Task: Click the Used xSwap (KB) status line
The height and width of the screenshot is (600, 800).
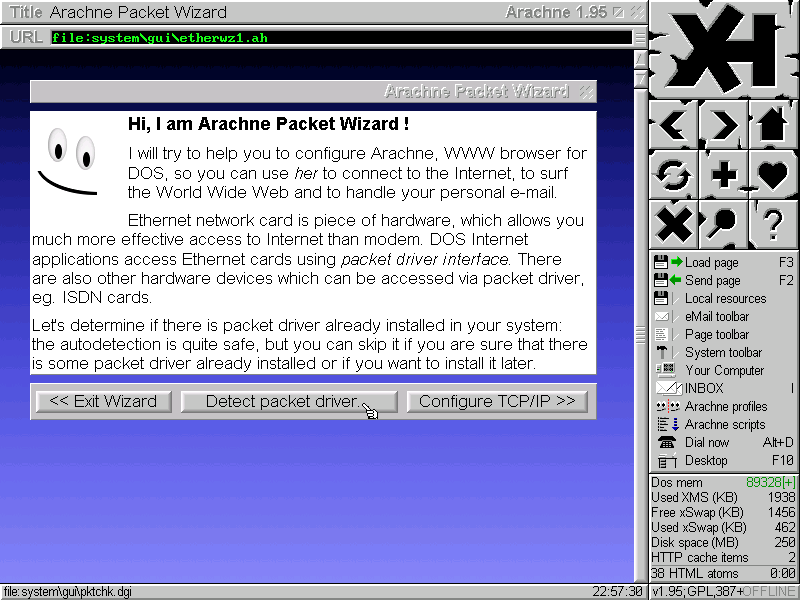Action: [723, 527]
